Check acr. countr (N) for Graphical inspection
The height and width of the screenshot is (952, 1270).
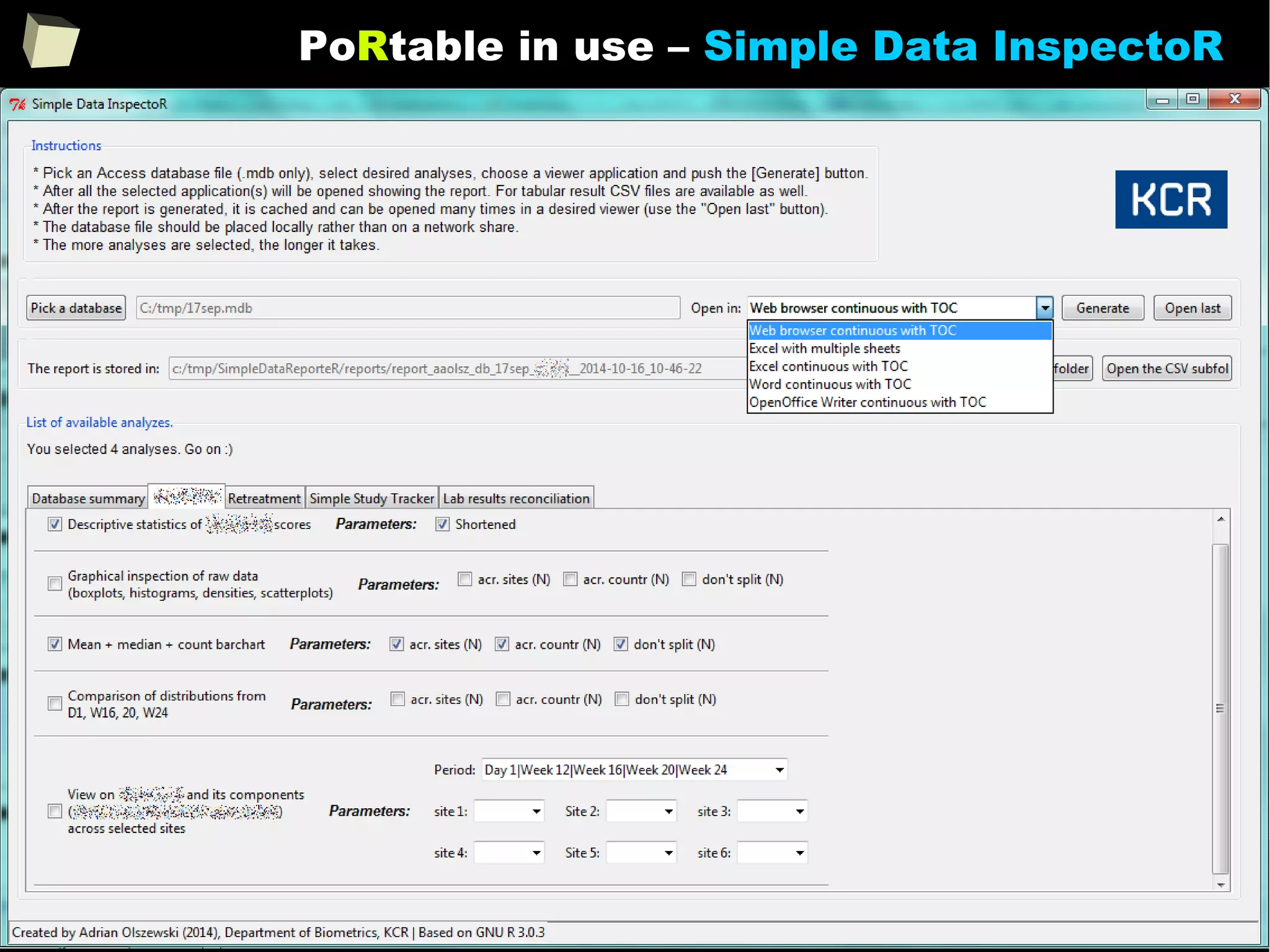tap(570, 579)
